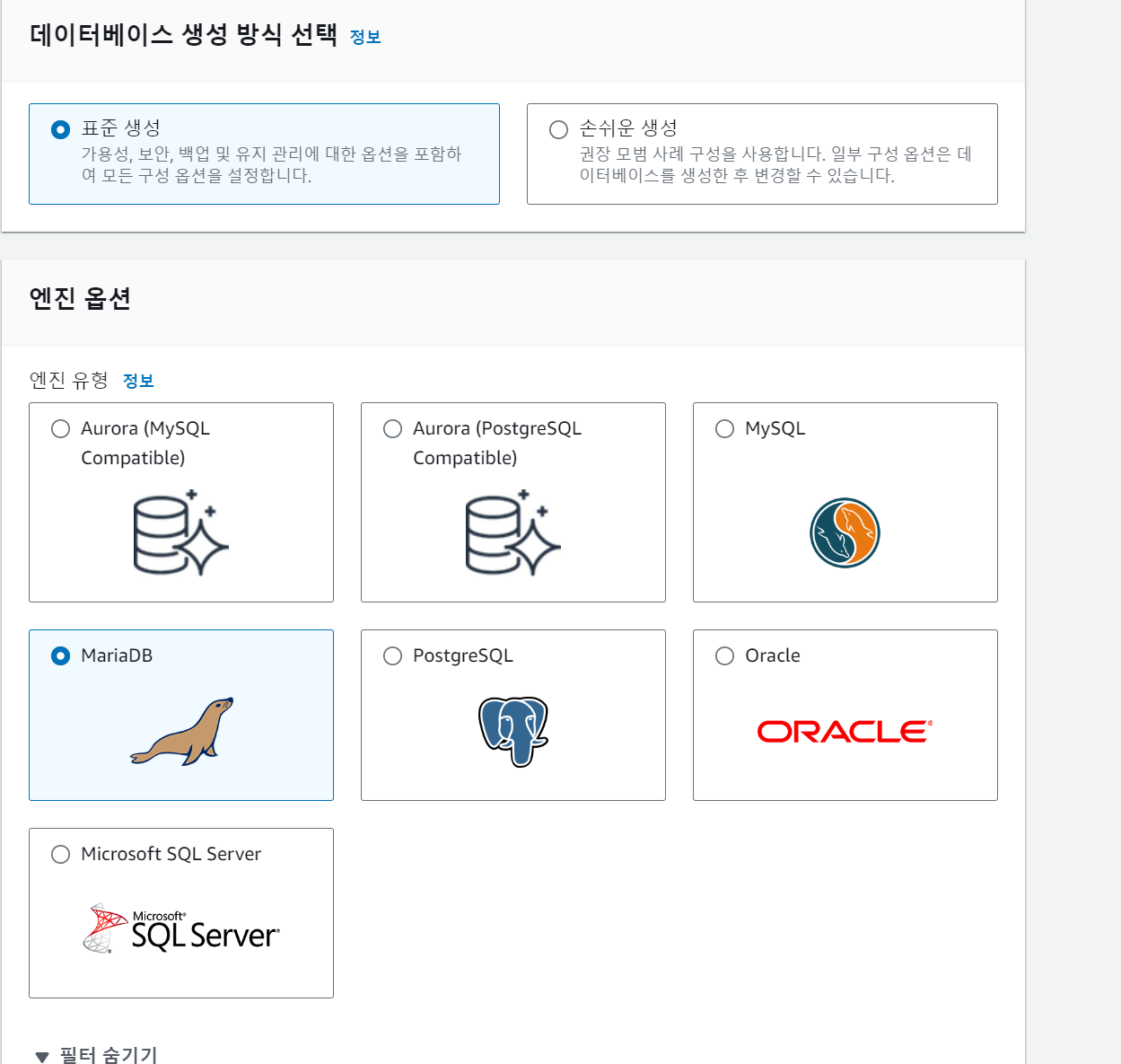Collapse the 필터 숨기기 section
Screen dimensions: 1121x1064
[x=96, y=1055]
